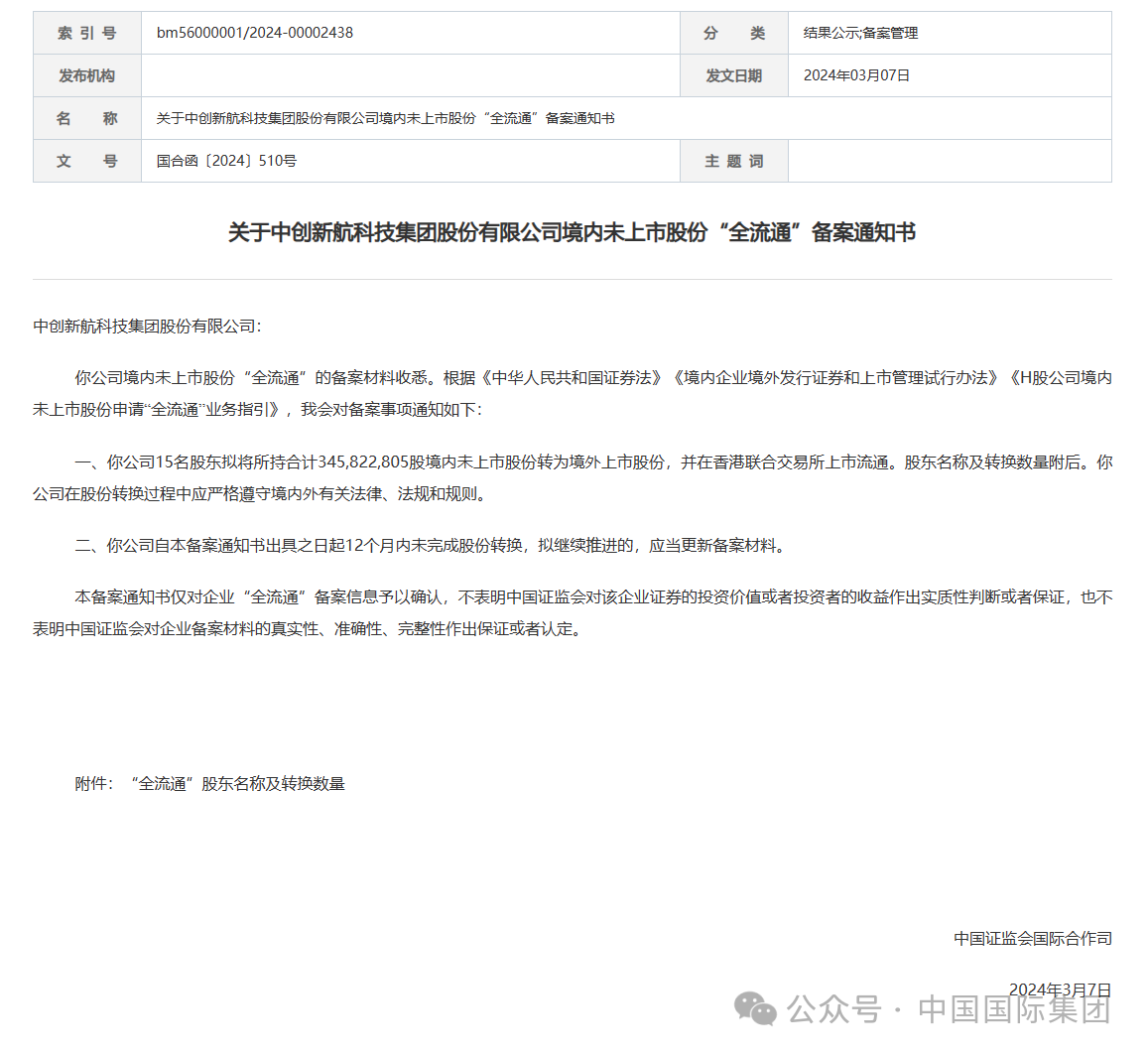Click paragraph starting 你公司境内未上市股份
1148x1055 pixels.
(573, 394)
